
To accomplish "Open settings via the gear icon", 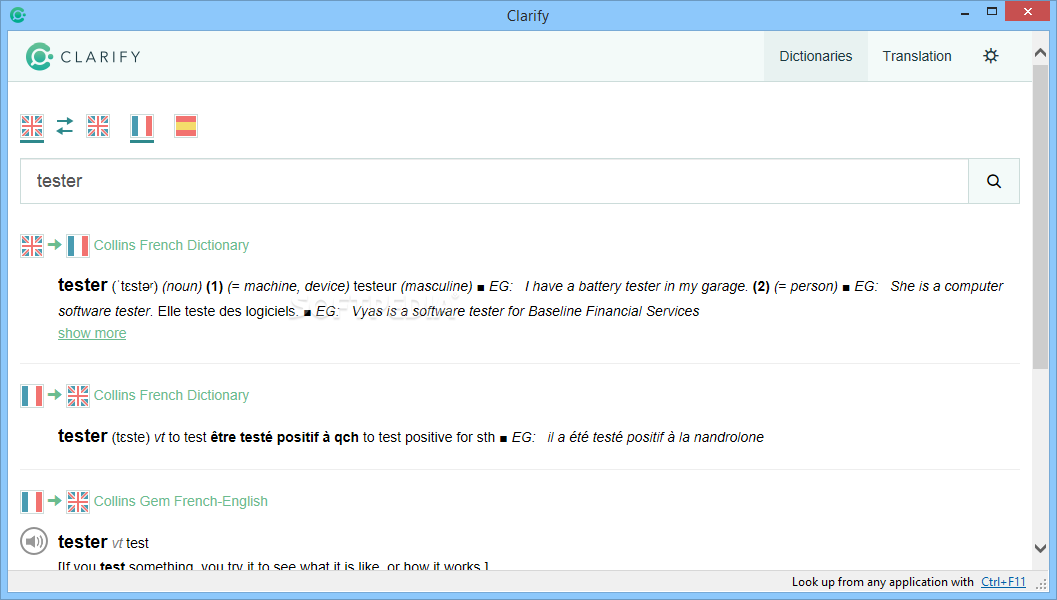I will tap(990, 56).
